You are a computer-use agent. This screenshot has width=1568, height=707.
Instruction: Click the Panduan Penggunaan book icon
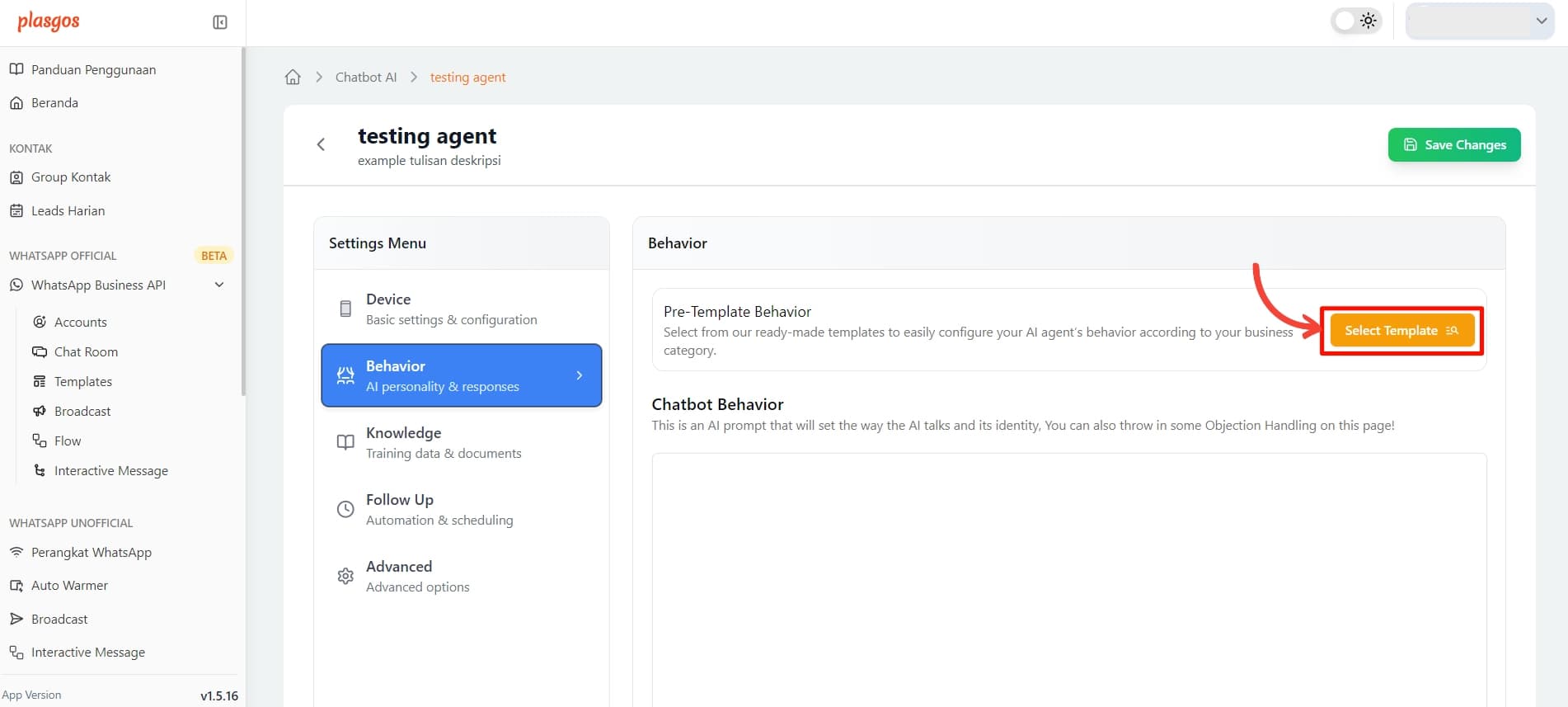[x=16, y=69]
